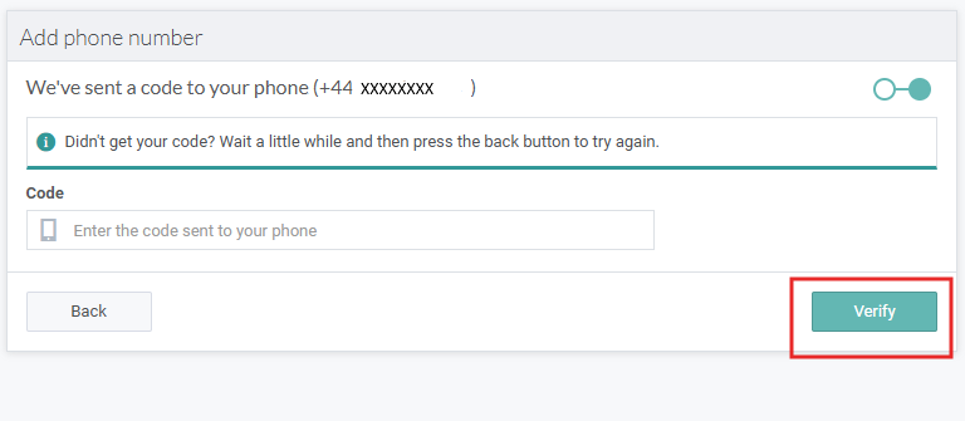Viewport: 966px width, 422px height.
Task: Select the filled second-step circle indicator
Action: (919, 90)
